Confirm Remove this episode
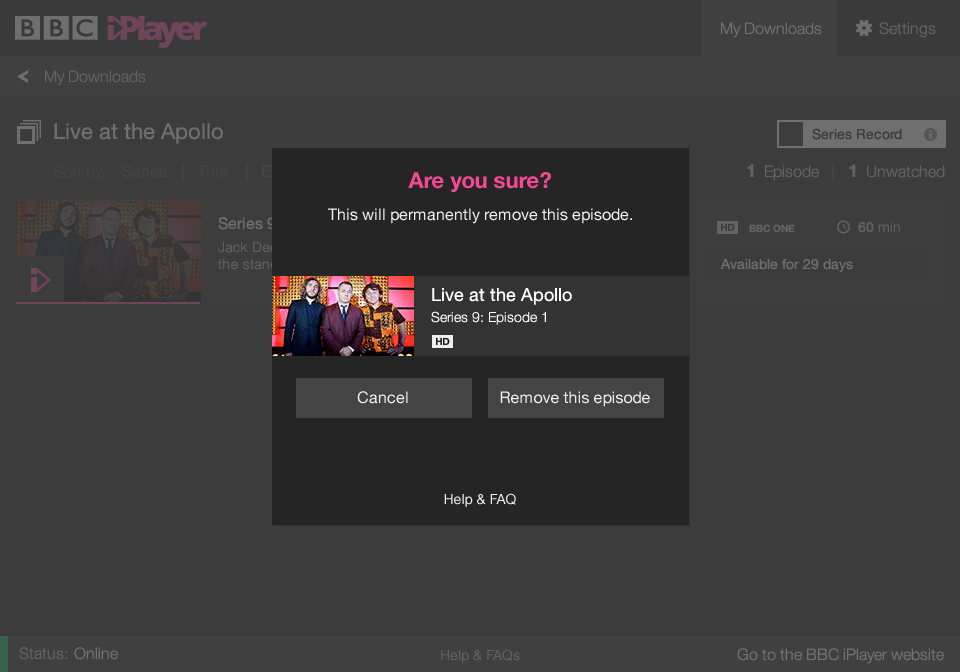This screenshot has width=960, height=672. [576, 398]
